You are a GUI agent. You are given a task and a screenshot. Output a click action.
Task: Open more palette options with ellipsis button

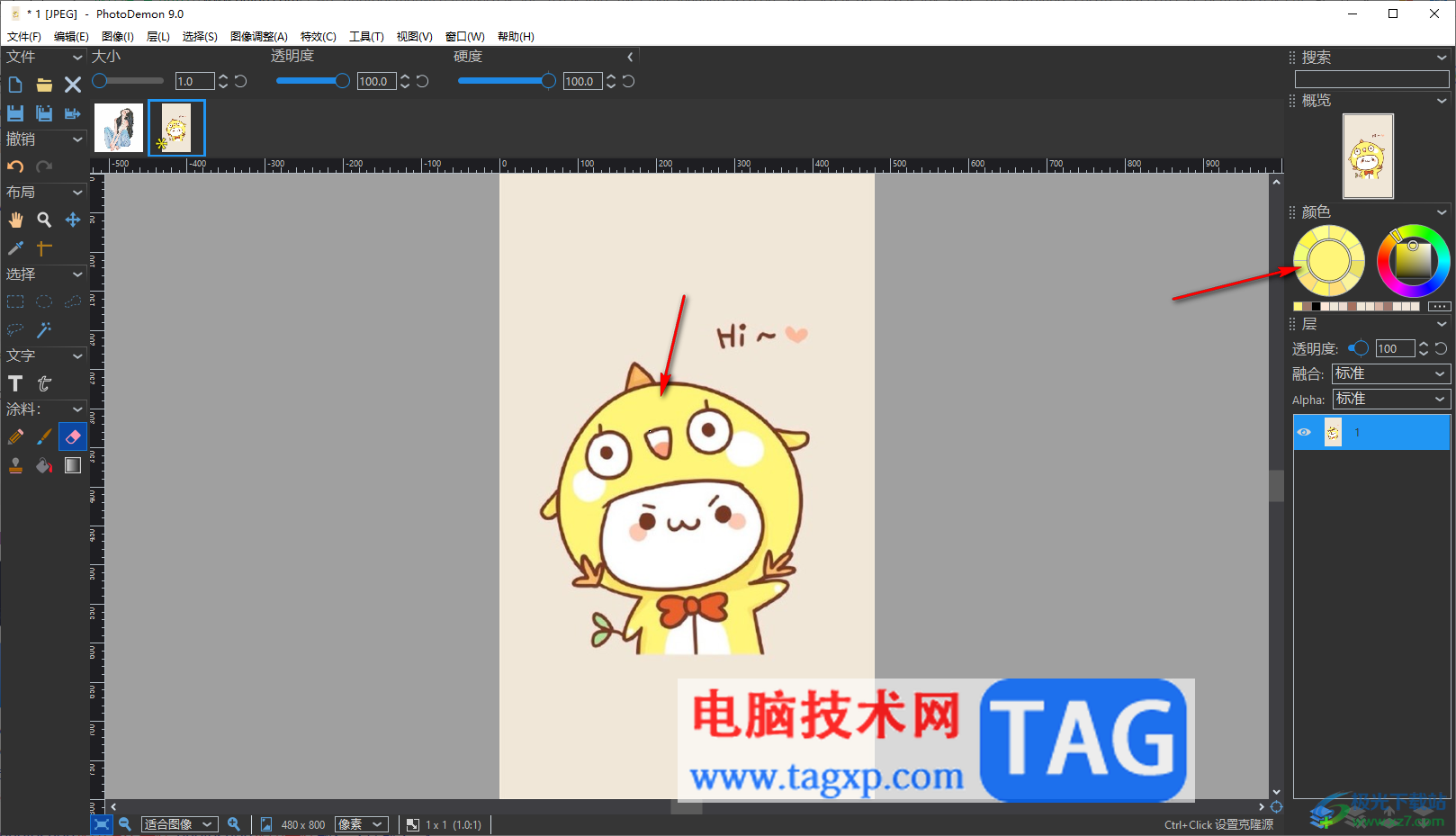pos(1440,307)
